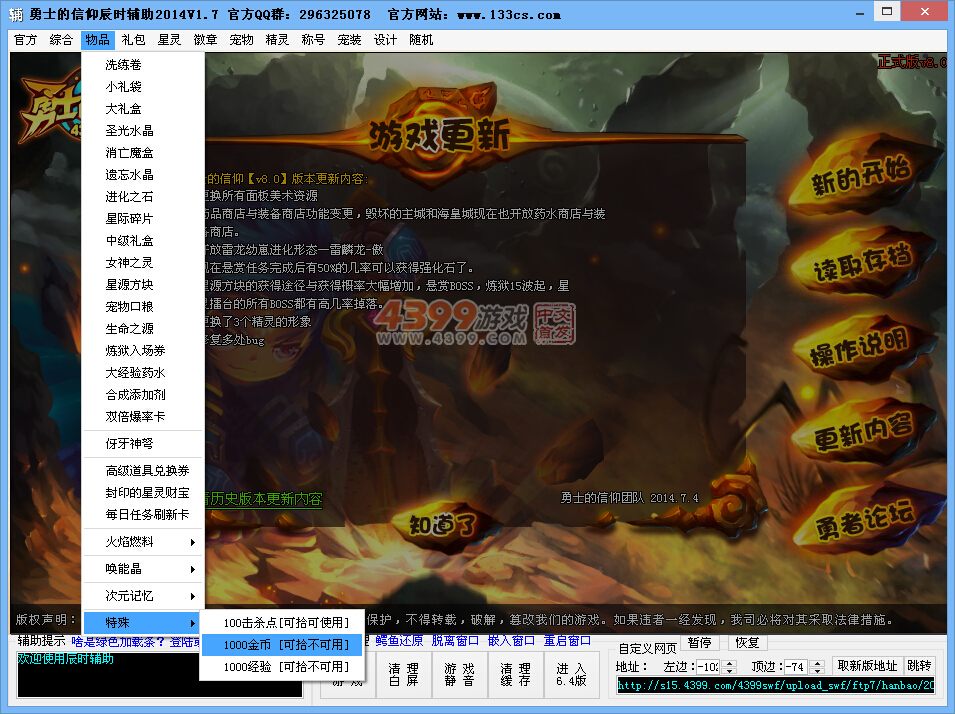Select 圣光水晶 menu entry
Viewport: 955px width, 714px height.
(143, 130)
